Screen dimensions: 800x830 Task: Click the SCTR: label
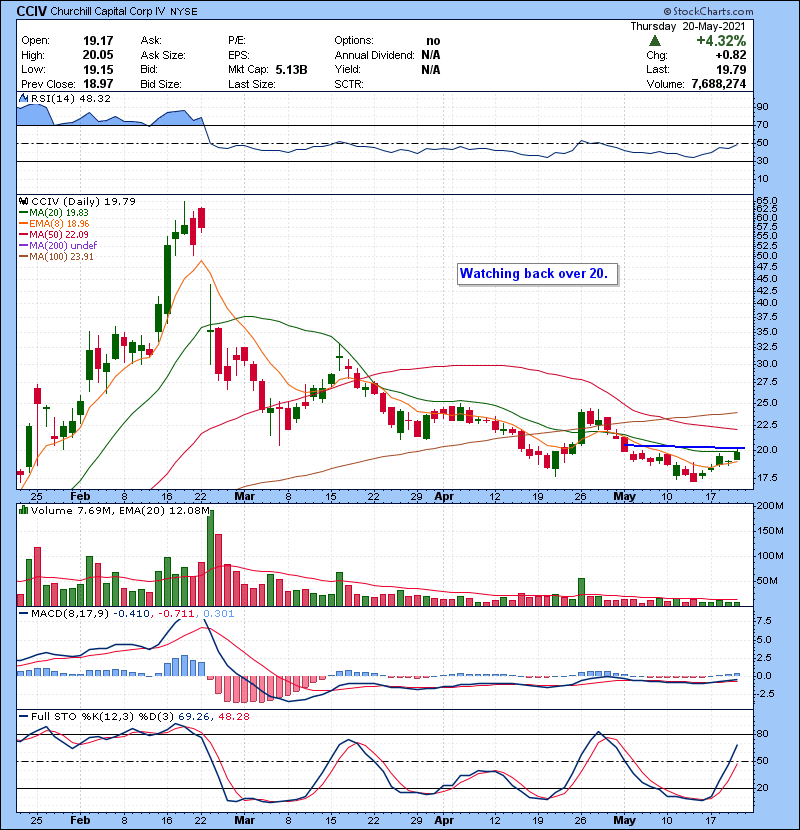349,84
